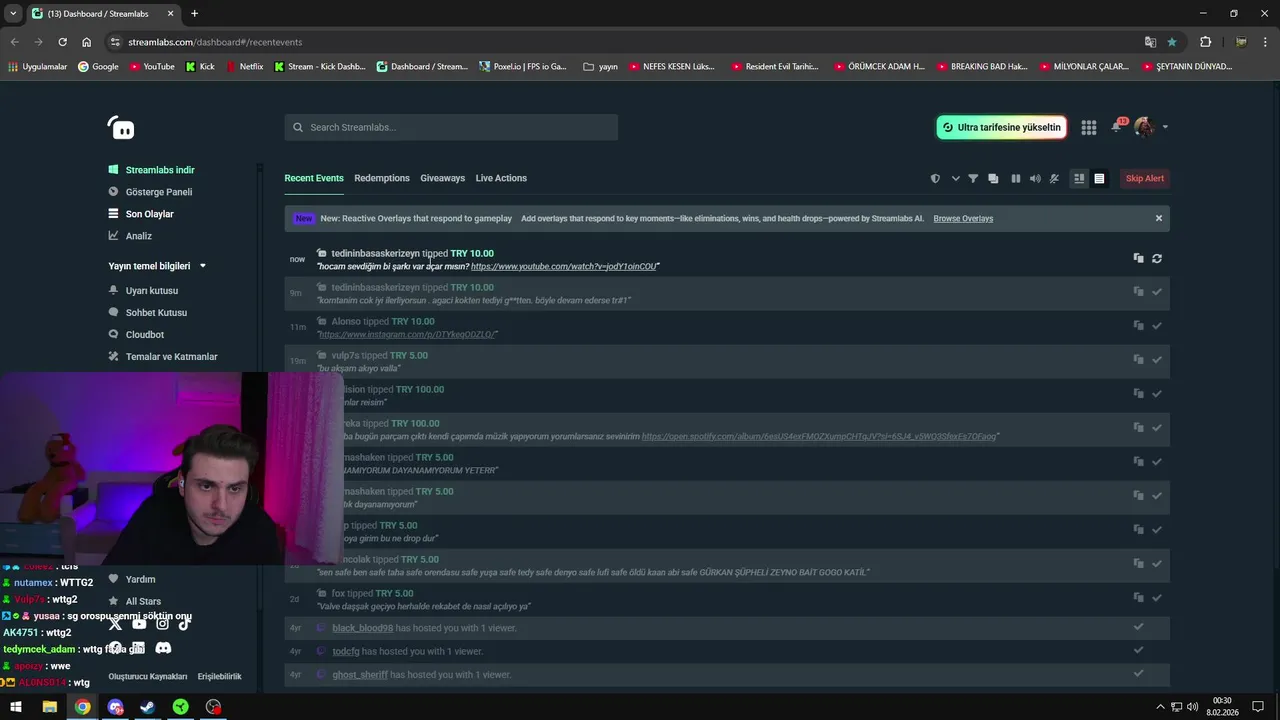Click the bookmark star in the address bar
Screen dimensions: 1280x720
1172,42
